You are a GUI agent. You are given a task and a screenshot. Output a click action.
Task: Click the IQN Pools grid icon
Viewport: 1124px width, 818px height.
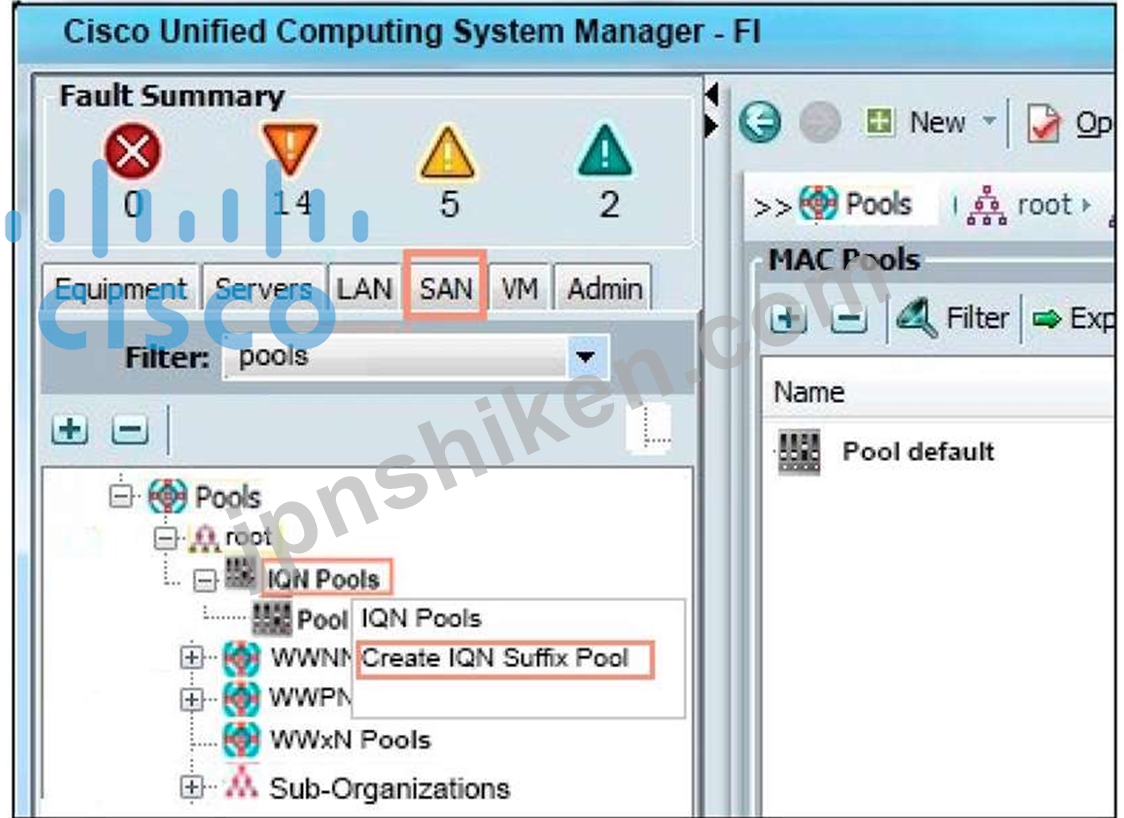[x=240, y=574]
